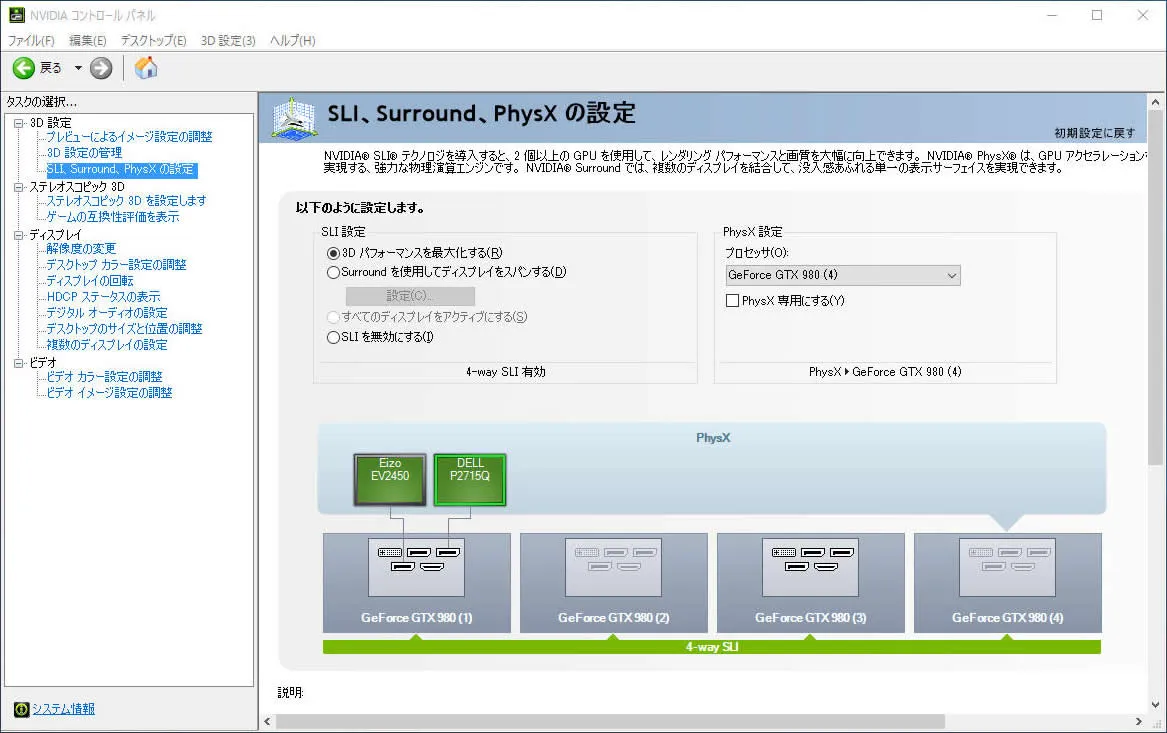Open HDCP ステータスの表示
This screenshot has width=1167, height=733.
(103, 297)
